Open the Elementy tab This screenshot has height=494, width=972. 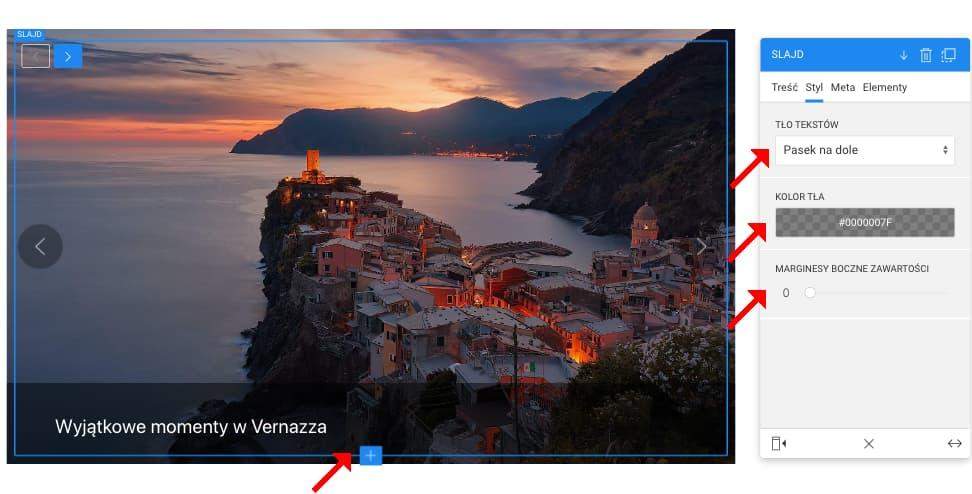point(885,87)
